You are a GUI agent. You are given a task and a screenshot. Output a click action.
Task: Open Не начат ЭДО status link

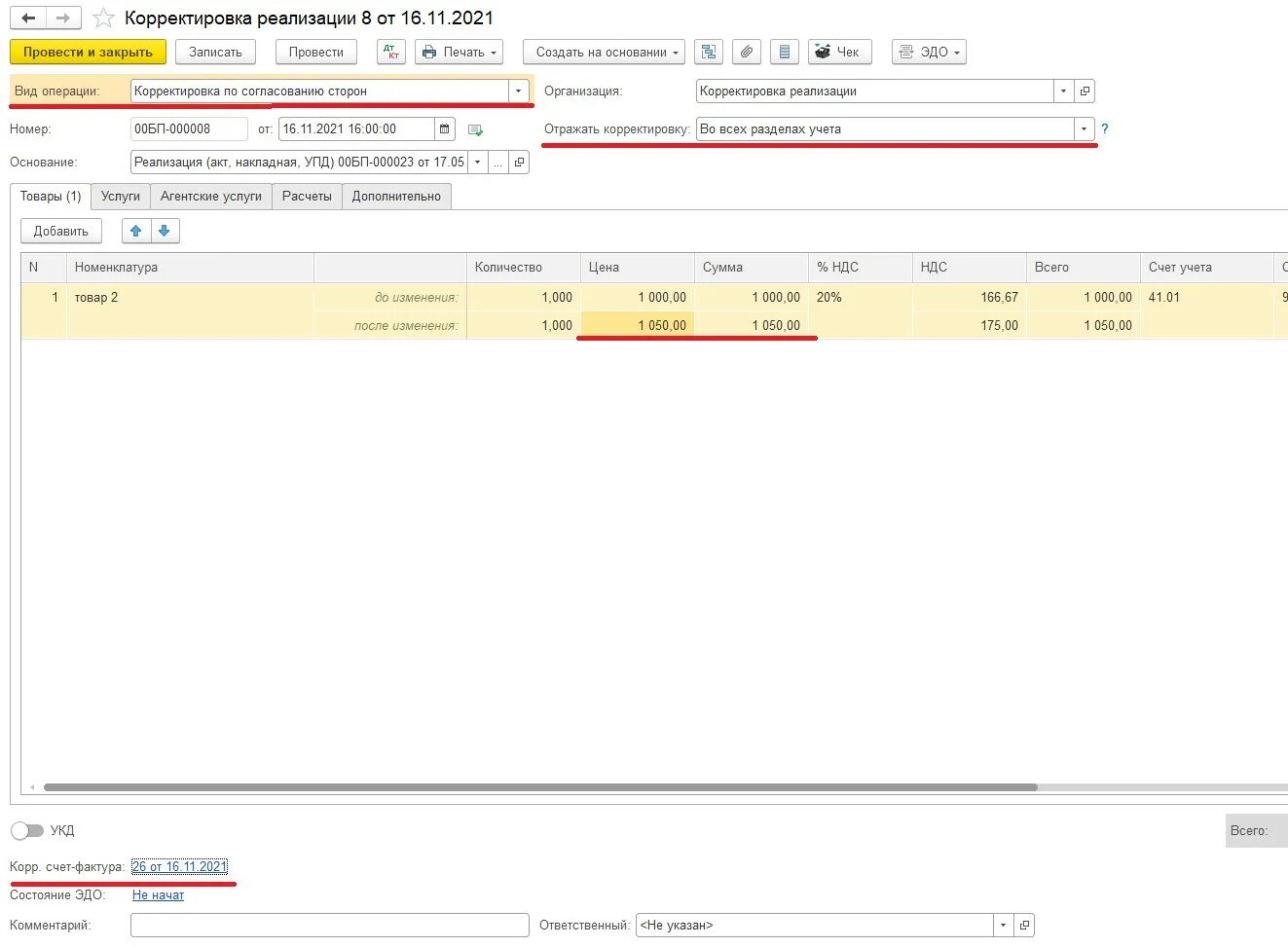point(158,894)
